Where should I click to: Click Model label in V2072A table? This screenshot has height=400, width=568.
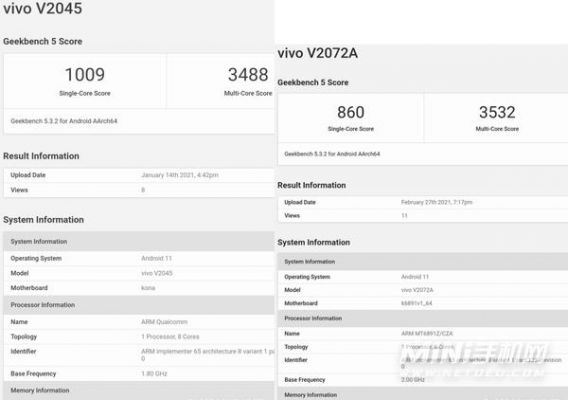tap(292, 290)
